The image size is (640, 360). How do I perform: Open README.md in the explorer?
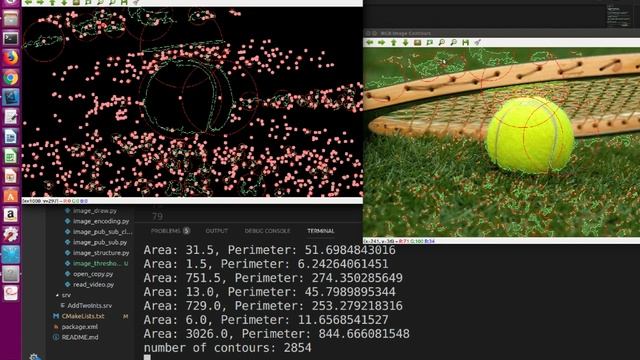(80, 338)
